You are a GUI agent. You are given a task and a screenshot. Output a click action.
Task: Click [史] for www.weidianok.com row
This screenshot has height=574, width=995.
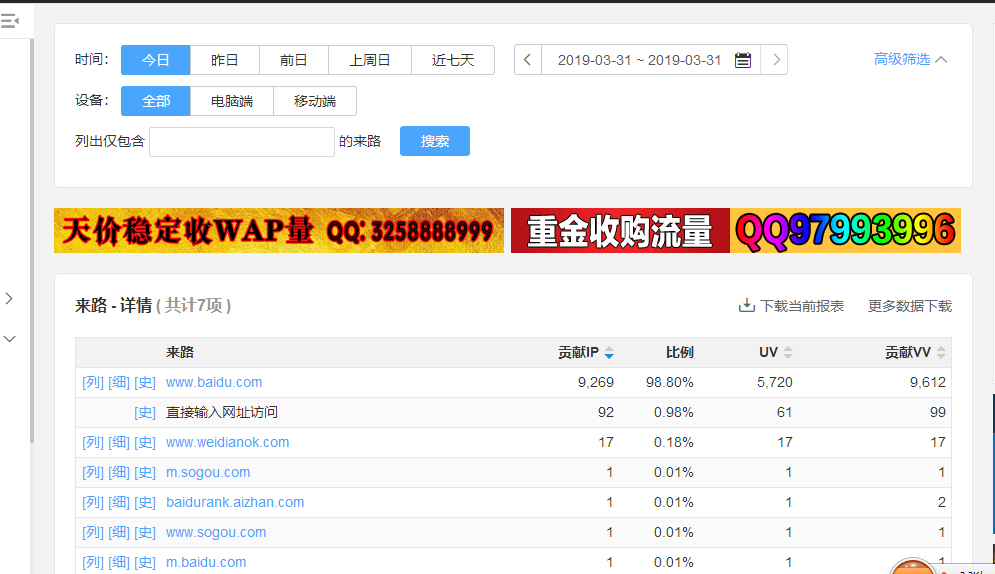(x=145, y=442)
